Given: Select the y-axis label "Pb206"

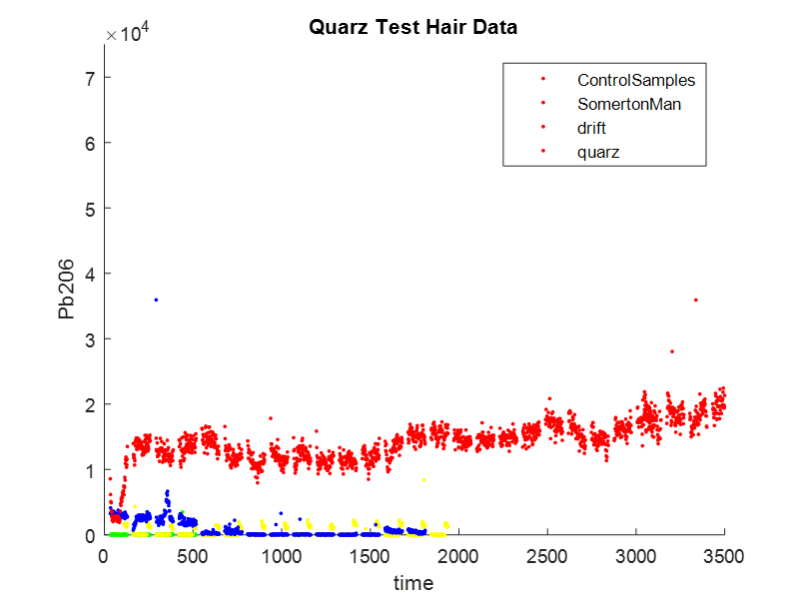Looking at the screenshot, I should 67,289.
